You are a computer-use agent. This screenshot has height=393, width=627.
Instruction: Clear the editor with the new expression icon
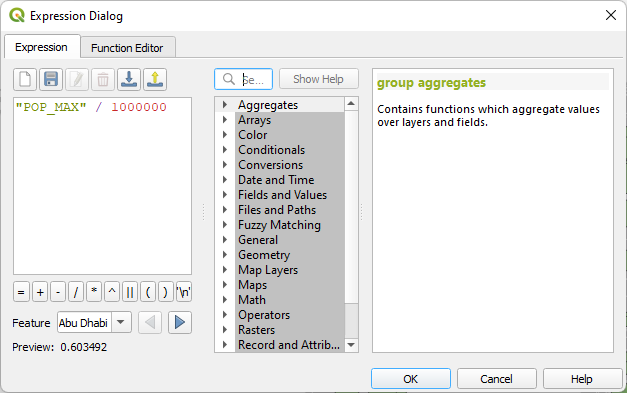[x=25, y=79]
